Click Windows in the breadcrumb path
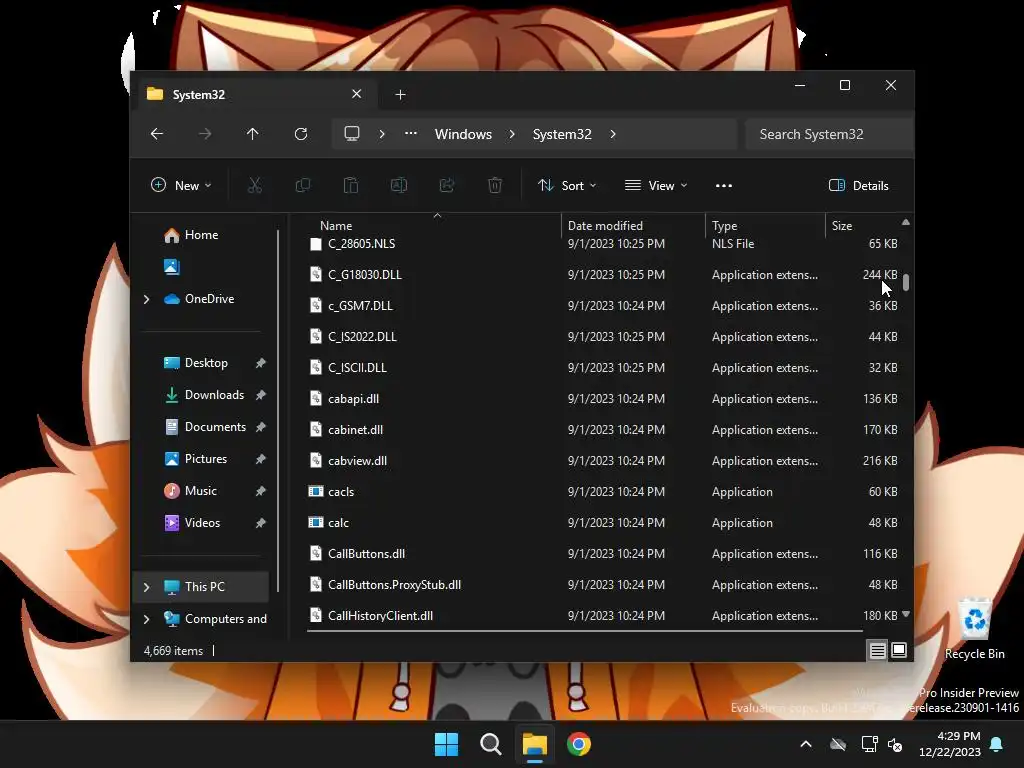This screenshot has height=768, width=1024. point(463,134)
